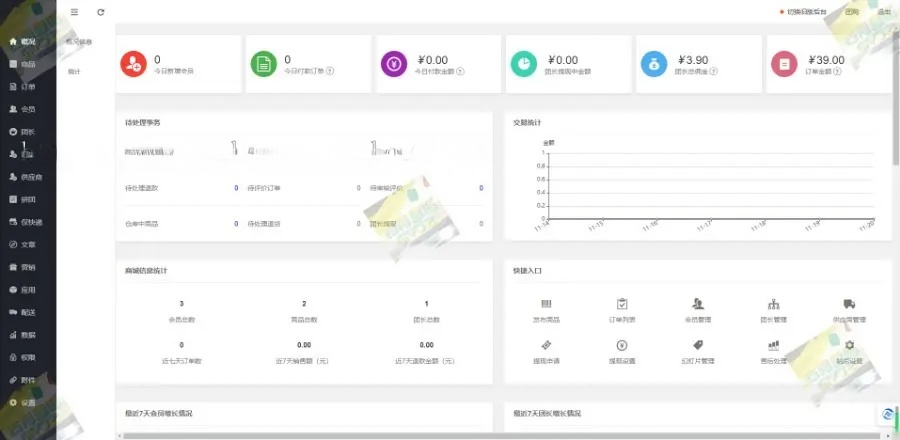Open 幻灯片管理 tag icon
The height and width of the screenshot is (440, 900).
tap(697, 345)
